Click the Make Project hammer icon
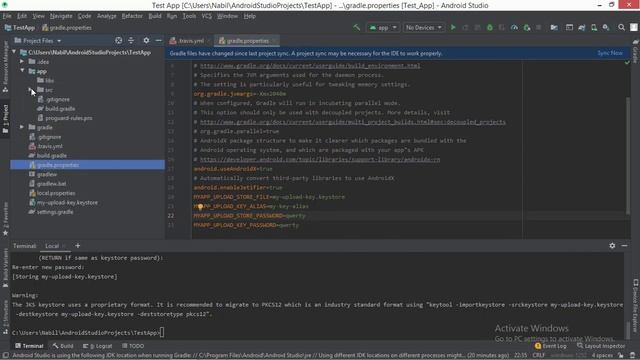The height and width of the screenshot is (360, 640). tap(357, 27)
